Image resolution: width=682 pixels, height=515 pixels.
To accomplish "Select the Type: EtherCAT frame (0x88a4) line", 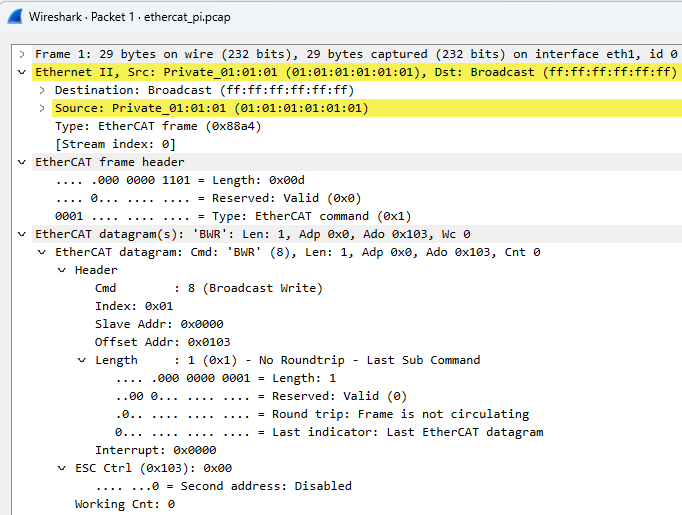I will pyautogui.click(x=158, y=127).
